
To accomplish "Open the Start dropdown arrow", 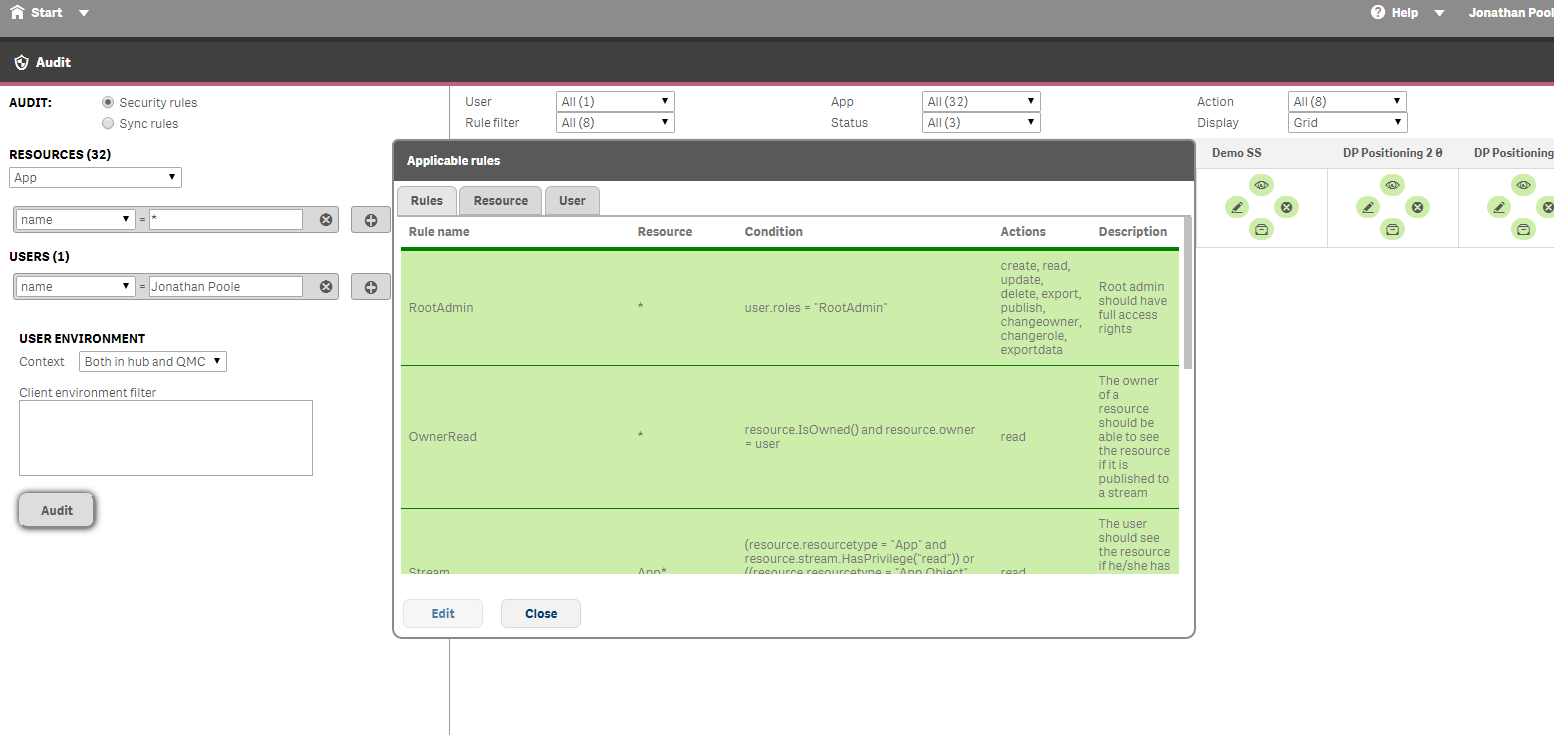I will coord(83,13).
